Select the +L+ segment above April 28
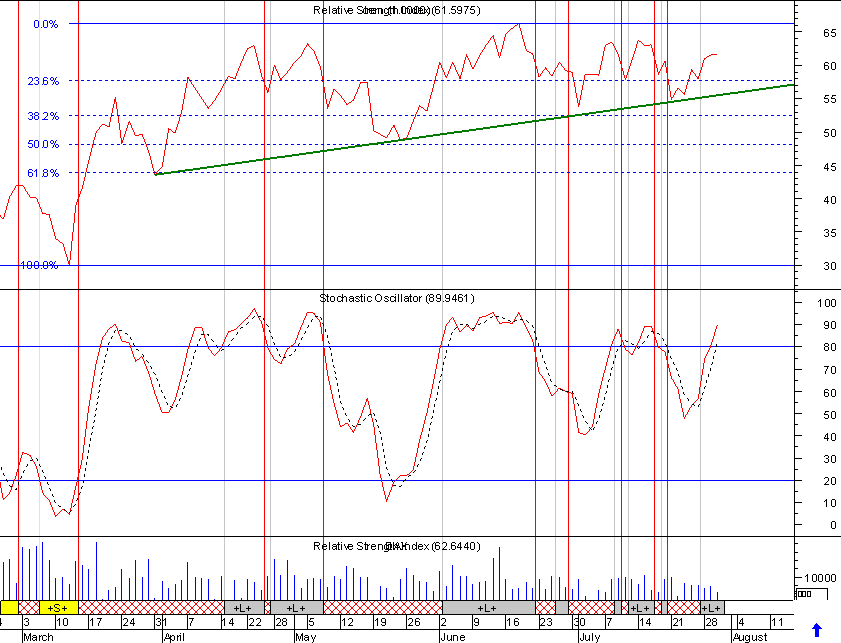Viewport: 841px width, 643px height. tap(297, 608)
